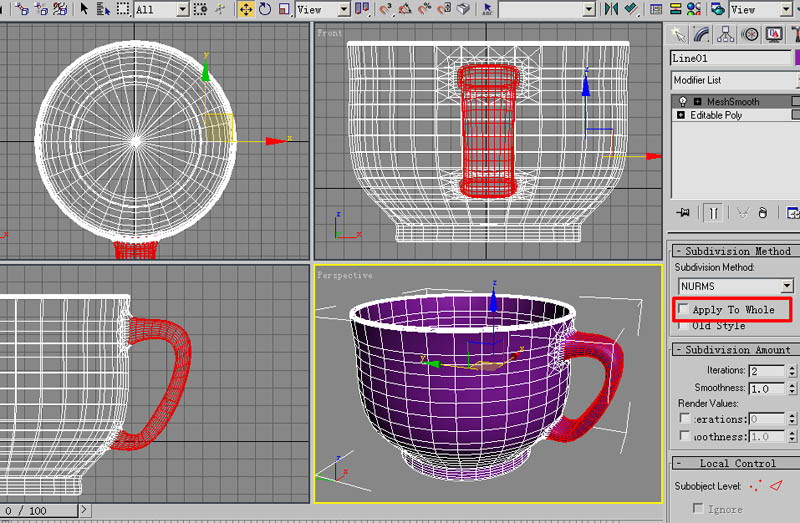Viewport: 800px width, 523px height.
Task: Collapse the Subdivision Amount rollout
Action: click(x=736, y=350)
